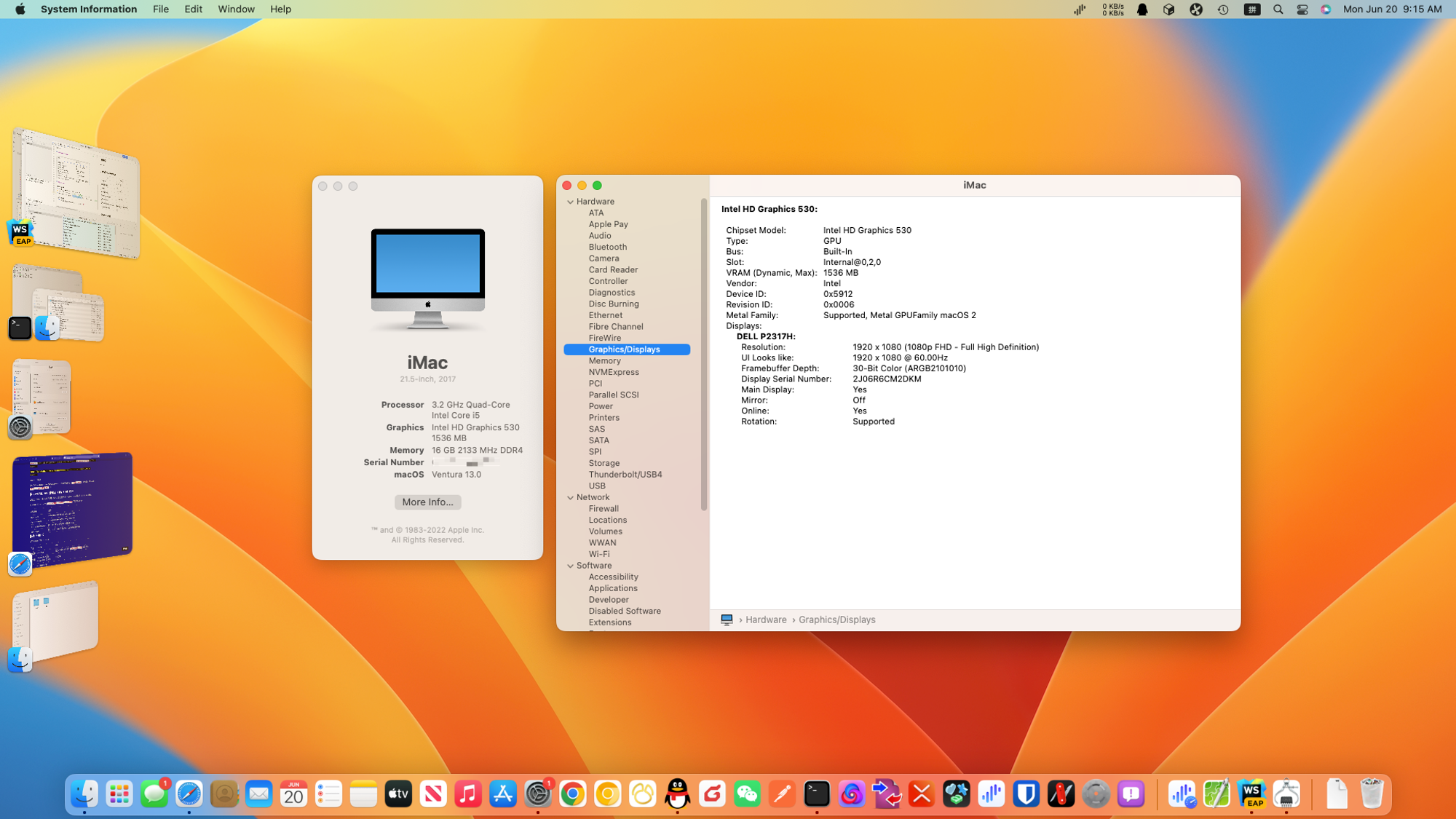
Task: Open Calendar showing June 20
Action: click(x=294, y=794)
